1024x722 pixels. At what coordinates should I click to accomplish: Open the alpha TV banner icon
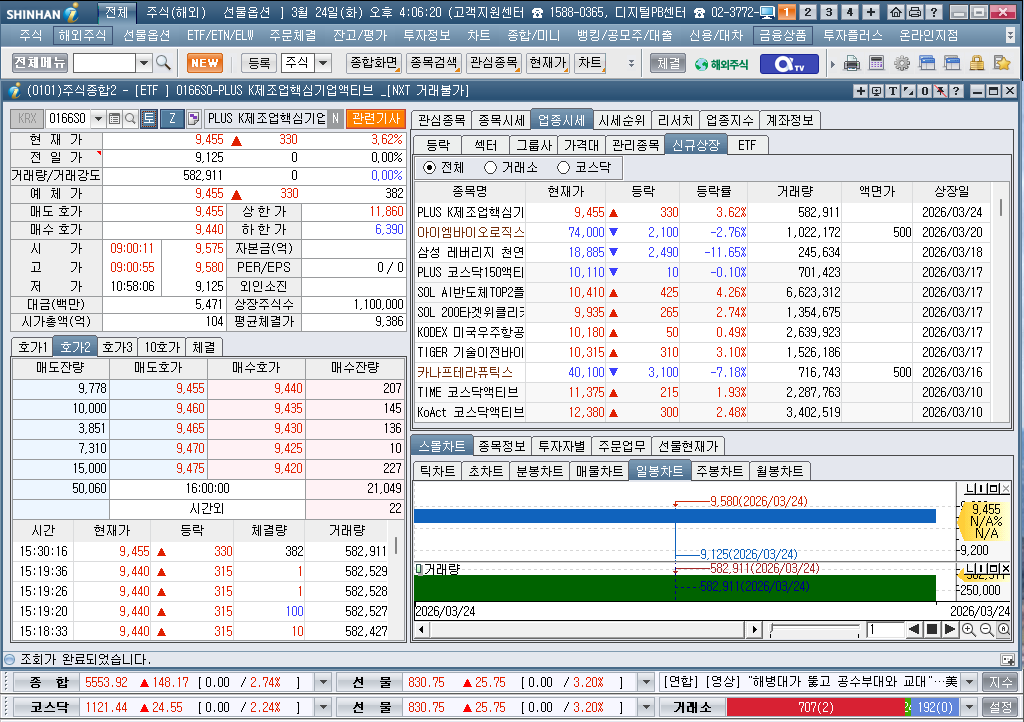(x=788, y=63)
